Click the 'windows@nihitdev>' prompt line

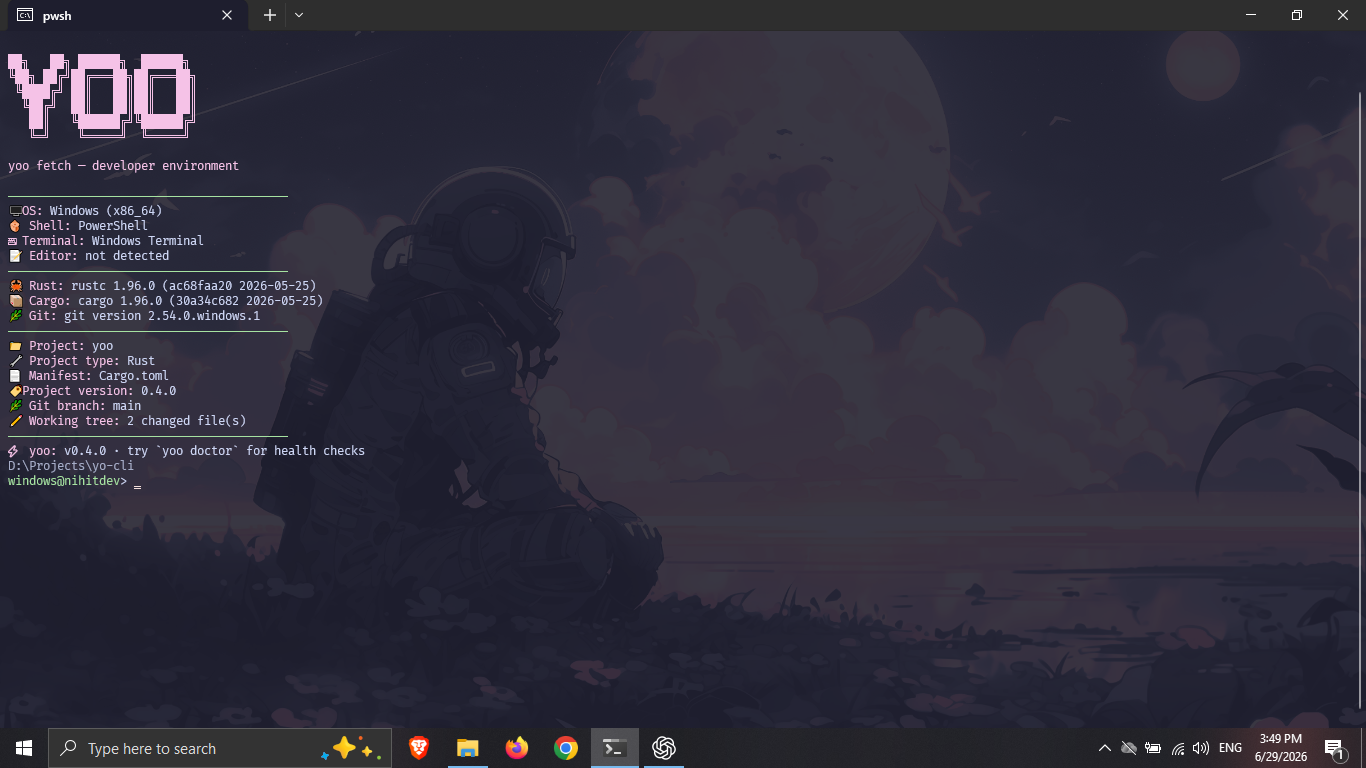coord(68,481)
